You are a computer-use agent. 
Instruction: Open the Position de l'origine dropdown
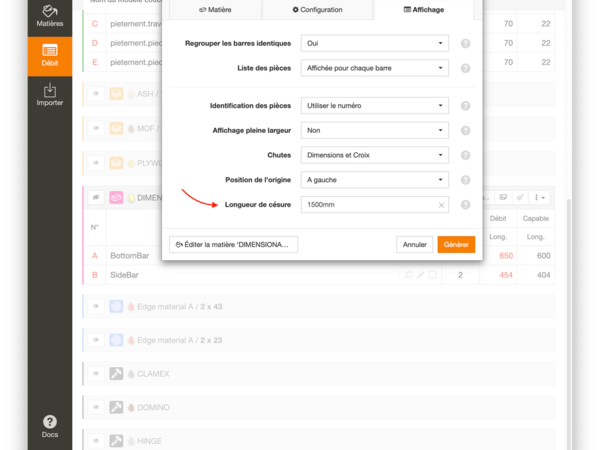[x=374, y=180]
